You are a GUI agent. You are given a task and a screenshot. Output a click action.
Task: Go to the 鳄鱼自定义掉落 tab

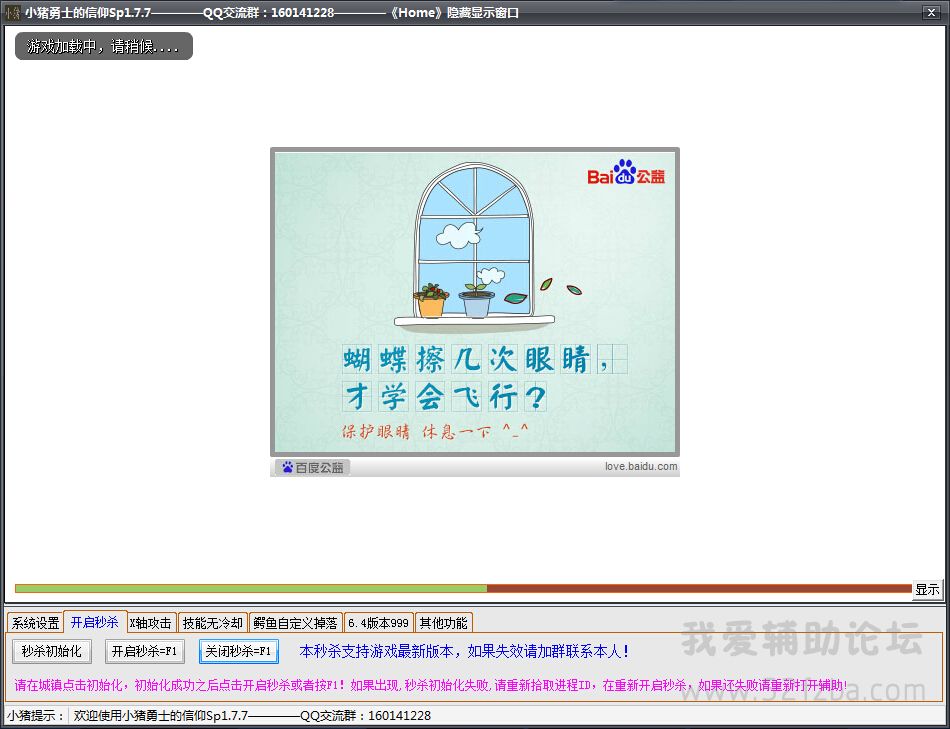(295, 623)
